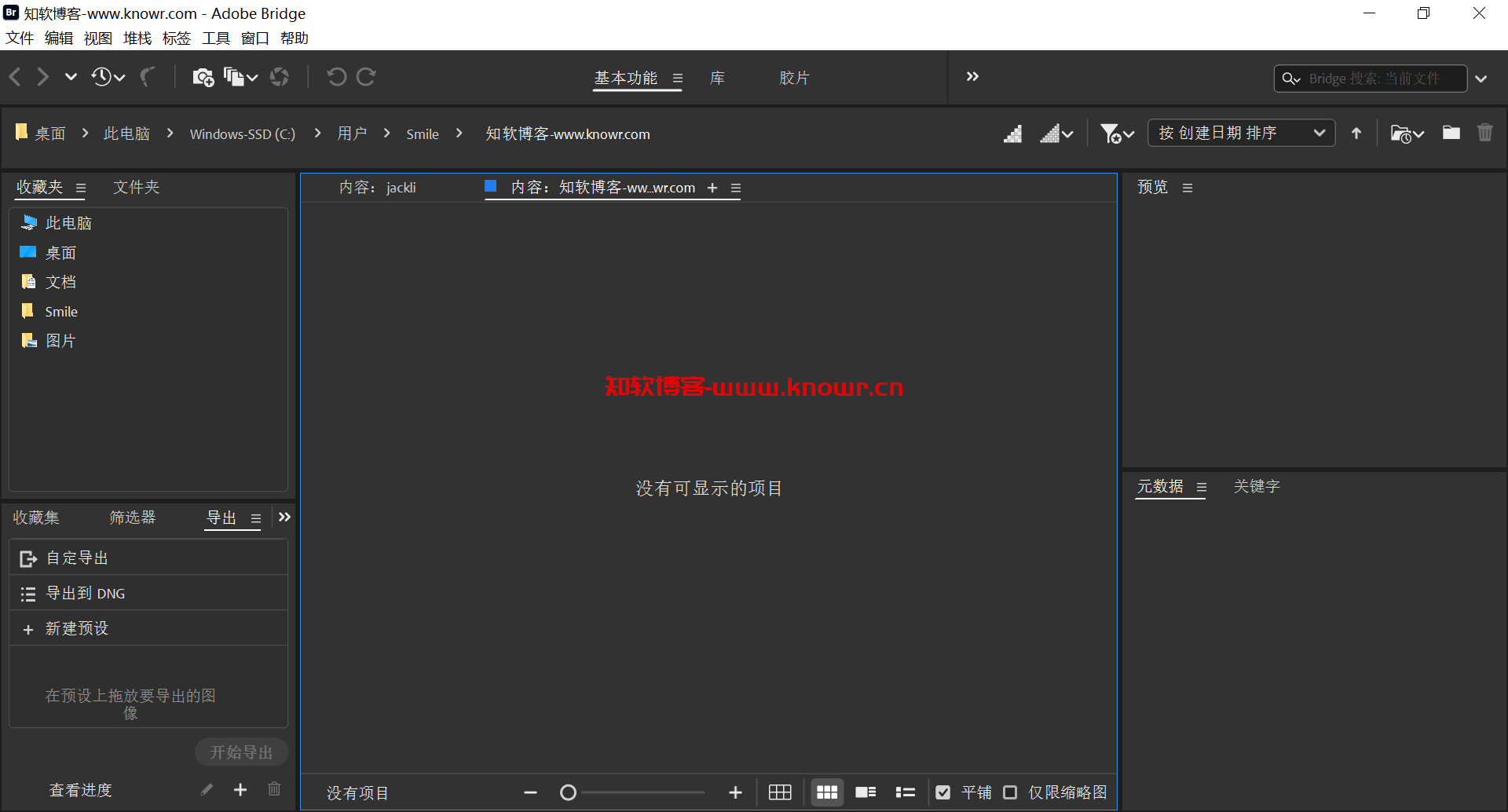Create a new folder
This screenshot has height=812, width=1508.
pos(1451,133)
